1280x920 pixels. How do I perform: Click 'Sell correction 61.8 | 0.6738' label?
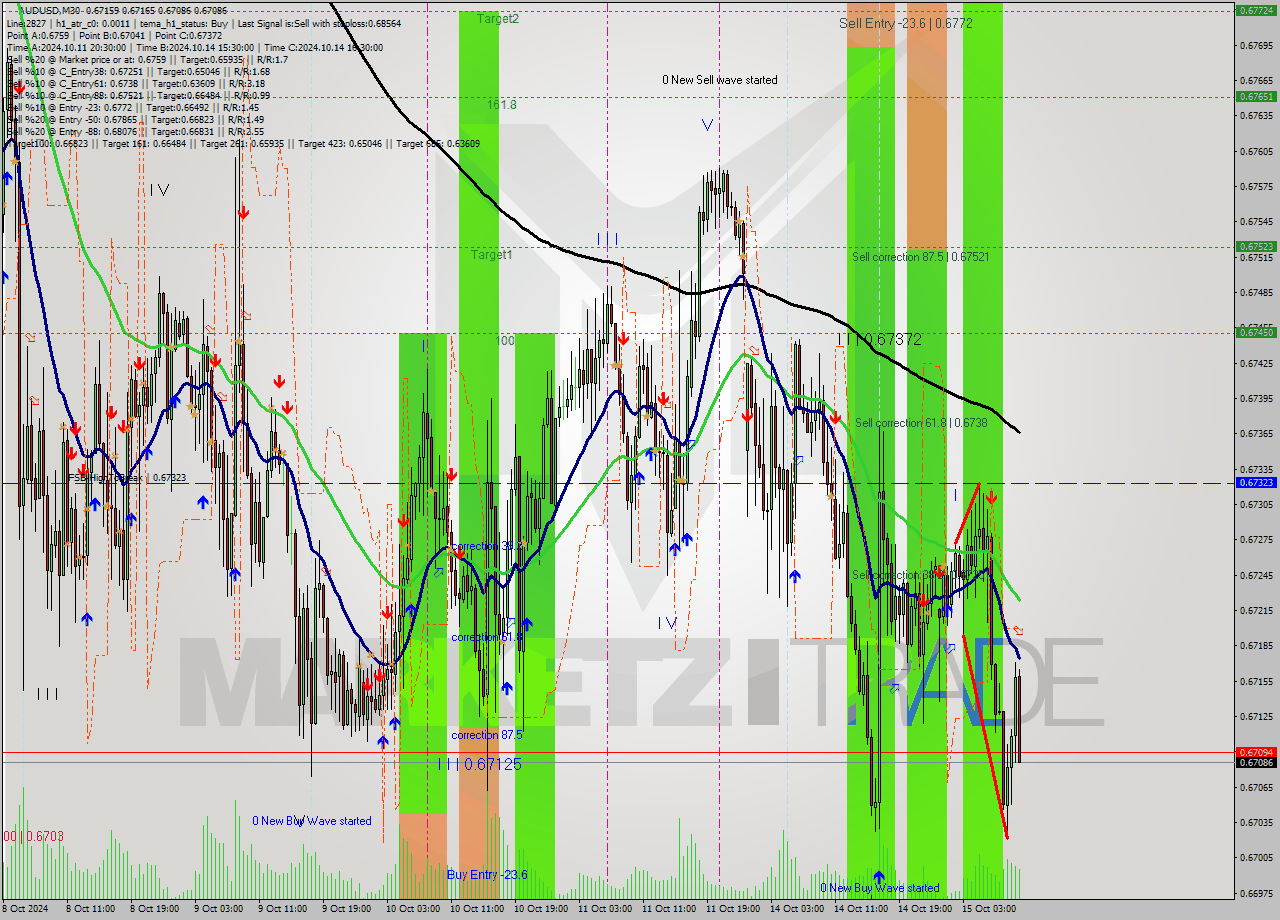click(x=921, y=423)
